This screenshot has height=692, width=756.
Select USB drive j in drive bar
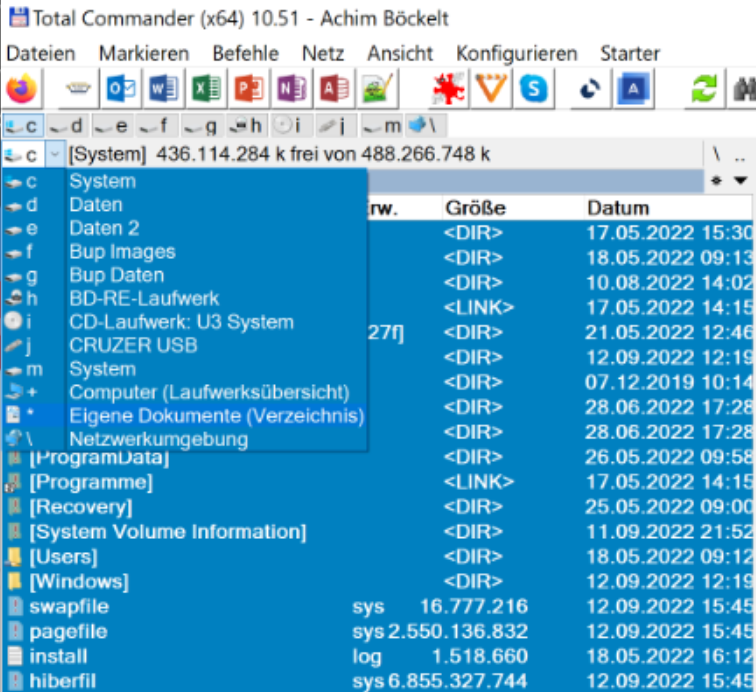coord(335,126)
